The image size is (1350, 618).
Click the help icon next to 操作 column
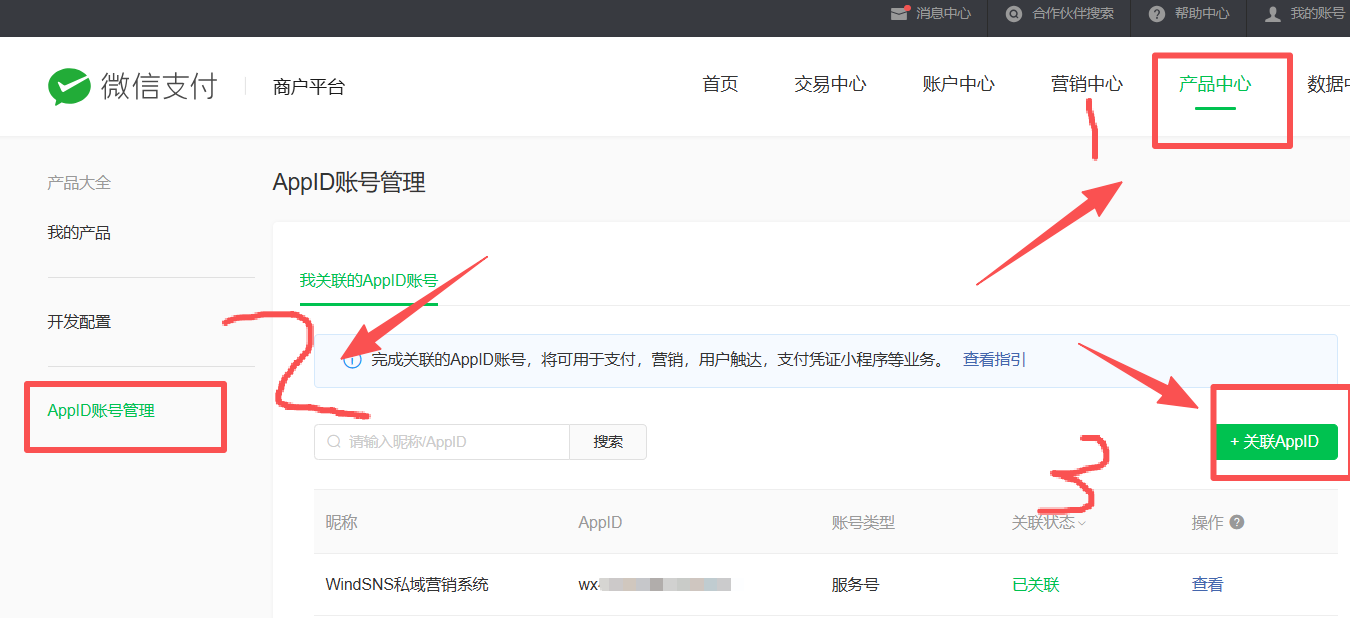click(1237, 522)
